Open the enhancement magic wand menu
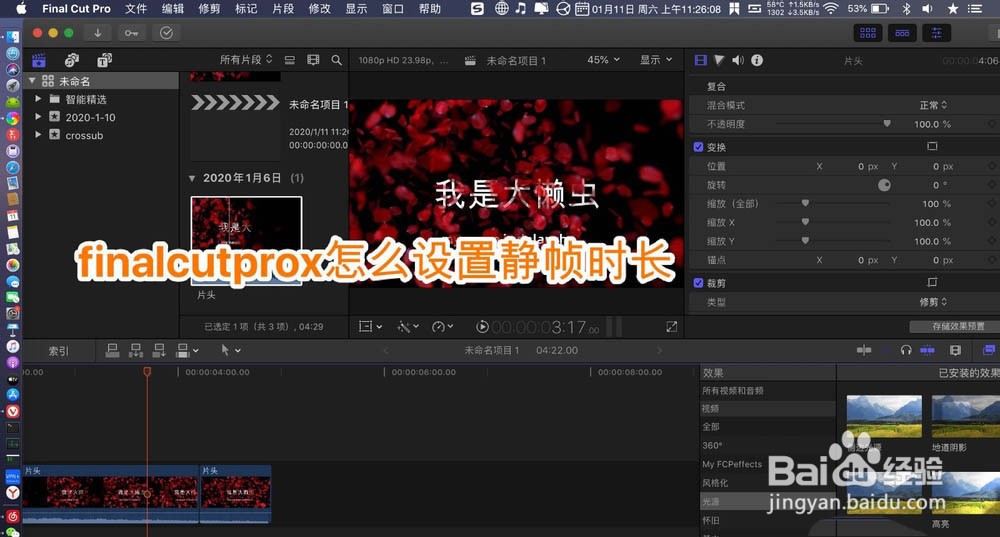Image resolution: width=1000 pixels, height=537 pixels. click(x=408, y=327)
